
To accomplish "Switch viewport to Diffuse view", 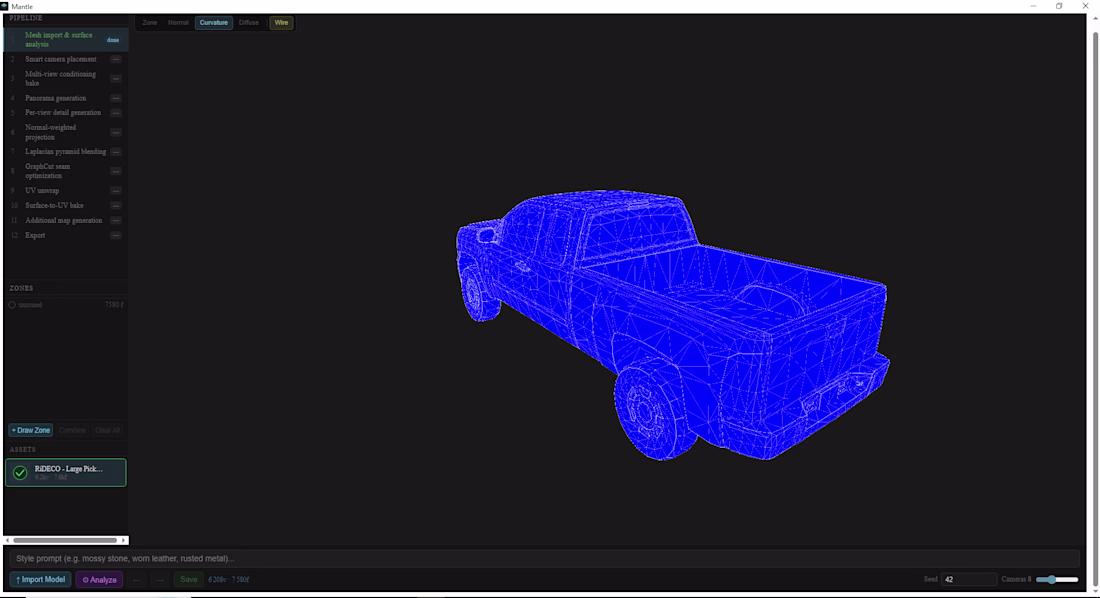I will [248, 22].
